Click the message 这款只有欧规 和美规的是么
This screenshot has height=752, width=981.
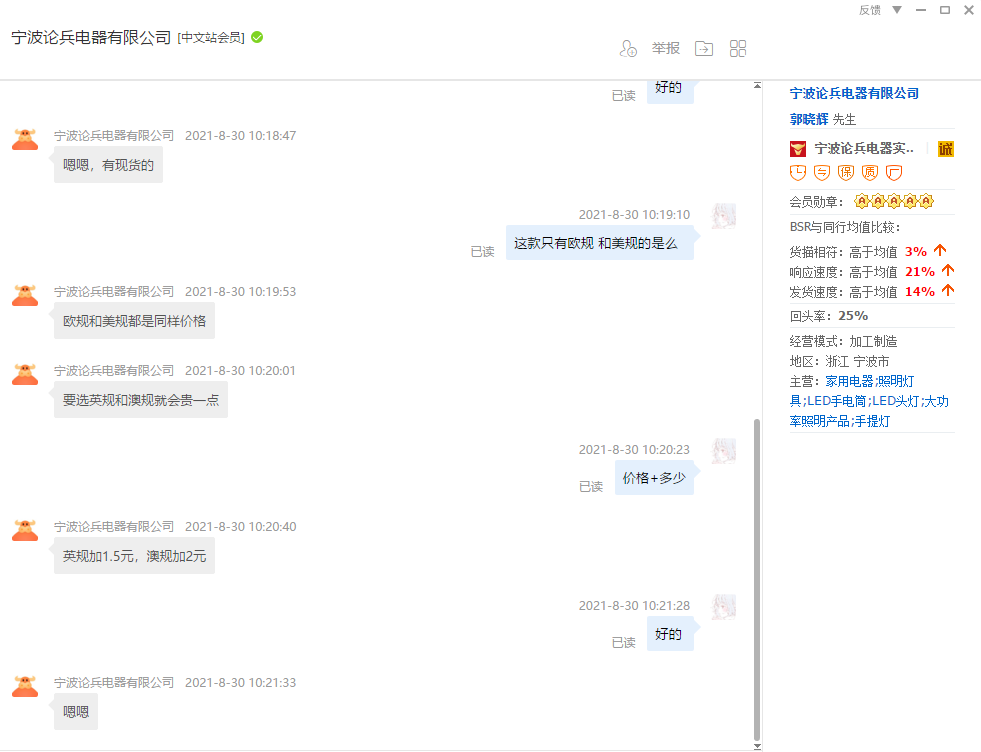pyautogui.click(x=599, y=243)
